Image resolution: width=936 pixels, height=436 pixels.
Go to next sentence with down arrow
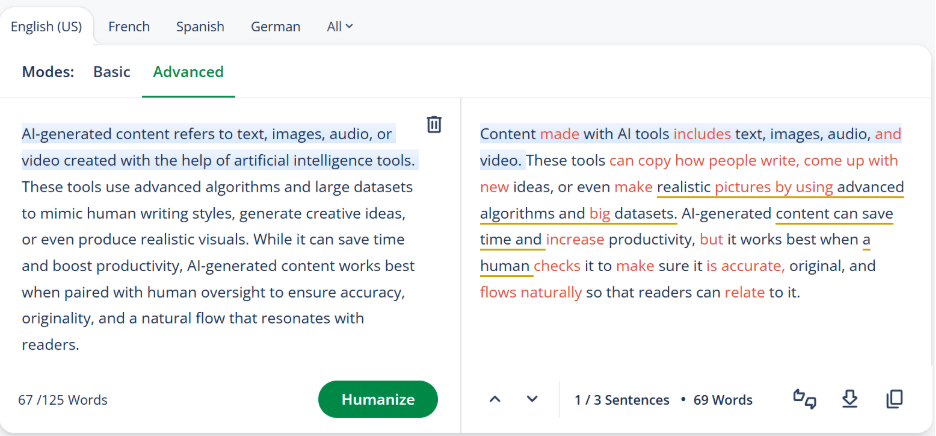coord(532,399)
